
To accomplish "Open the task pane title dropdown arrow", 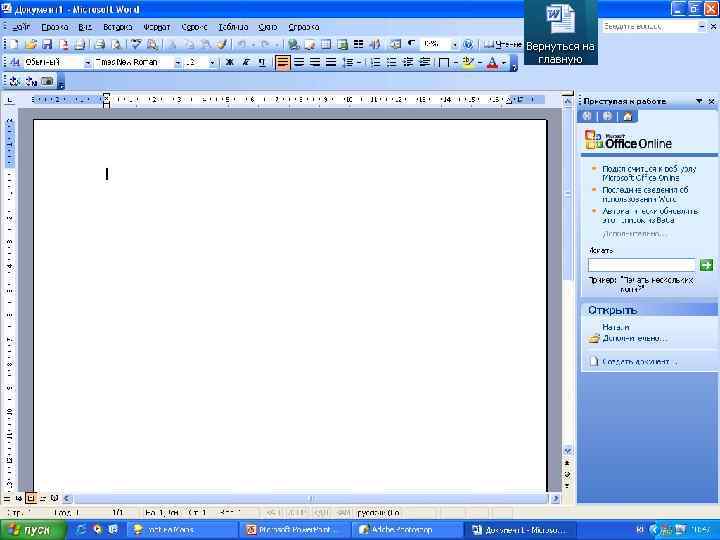I will point(699,101).
